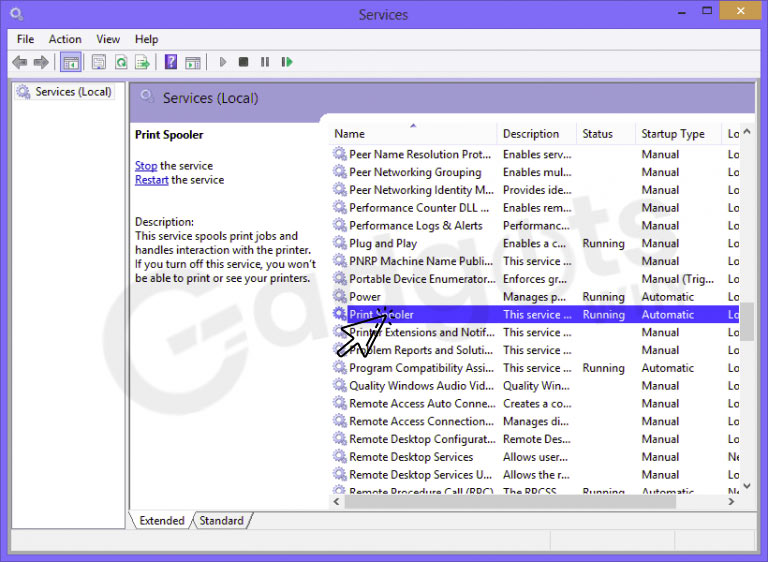Click the Stop Service square icon
This screenshot has height=562, width=768.
(243, 62)
